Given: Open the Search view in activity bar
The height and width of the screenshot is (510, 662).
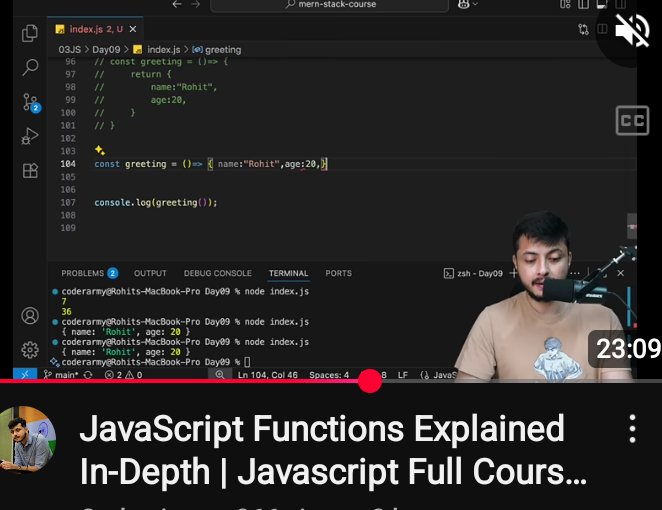Looking at the screenshot, I should [30, 67].
